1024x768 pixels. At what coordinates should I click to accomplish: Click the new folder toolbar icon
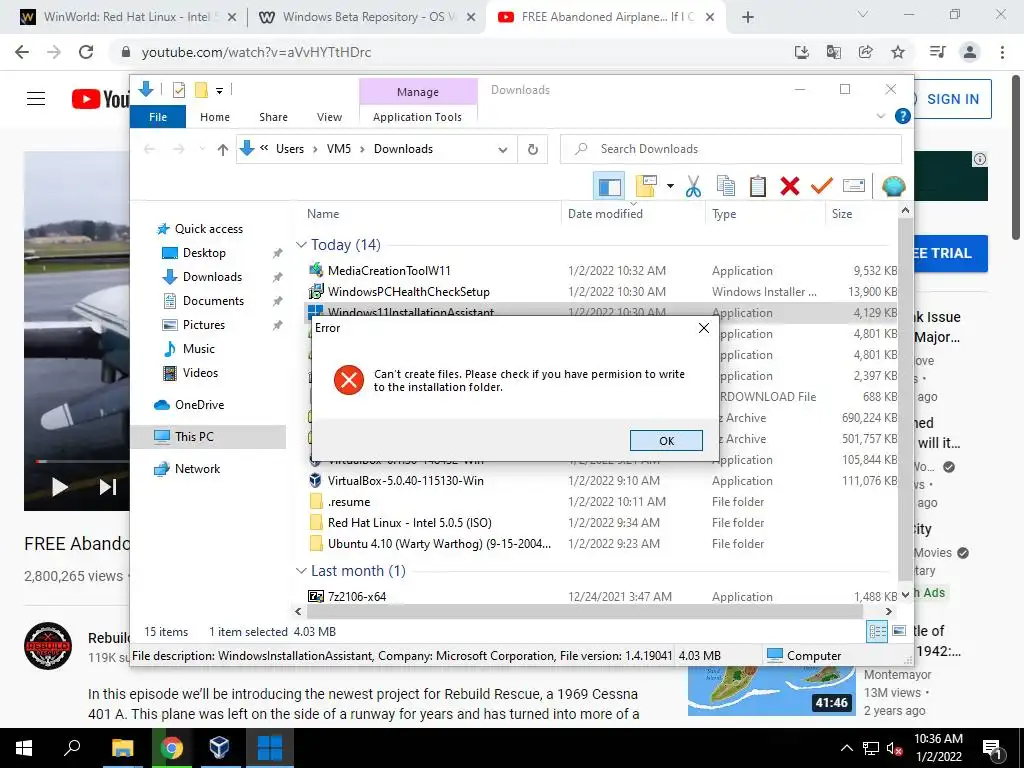click(646, 186)
